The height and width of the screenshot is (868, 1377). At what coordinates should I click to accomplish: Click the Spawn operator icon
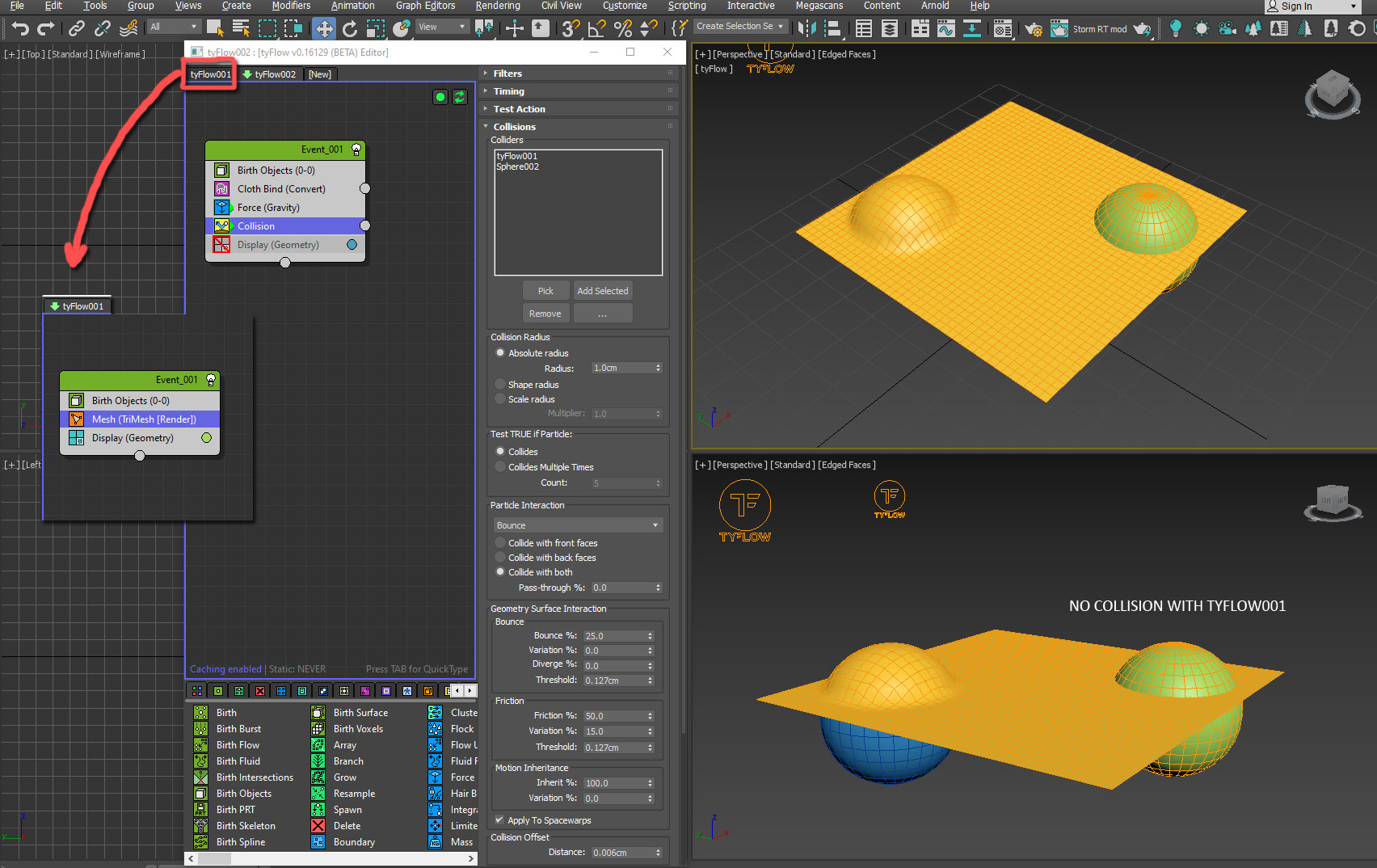click(x=318, y=810)
